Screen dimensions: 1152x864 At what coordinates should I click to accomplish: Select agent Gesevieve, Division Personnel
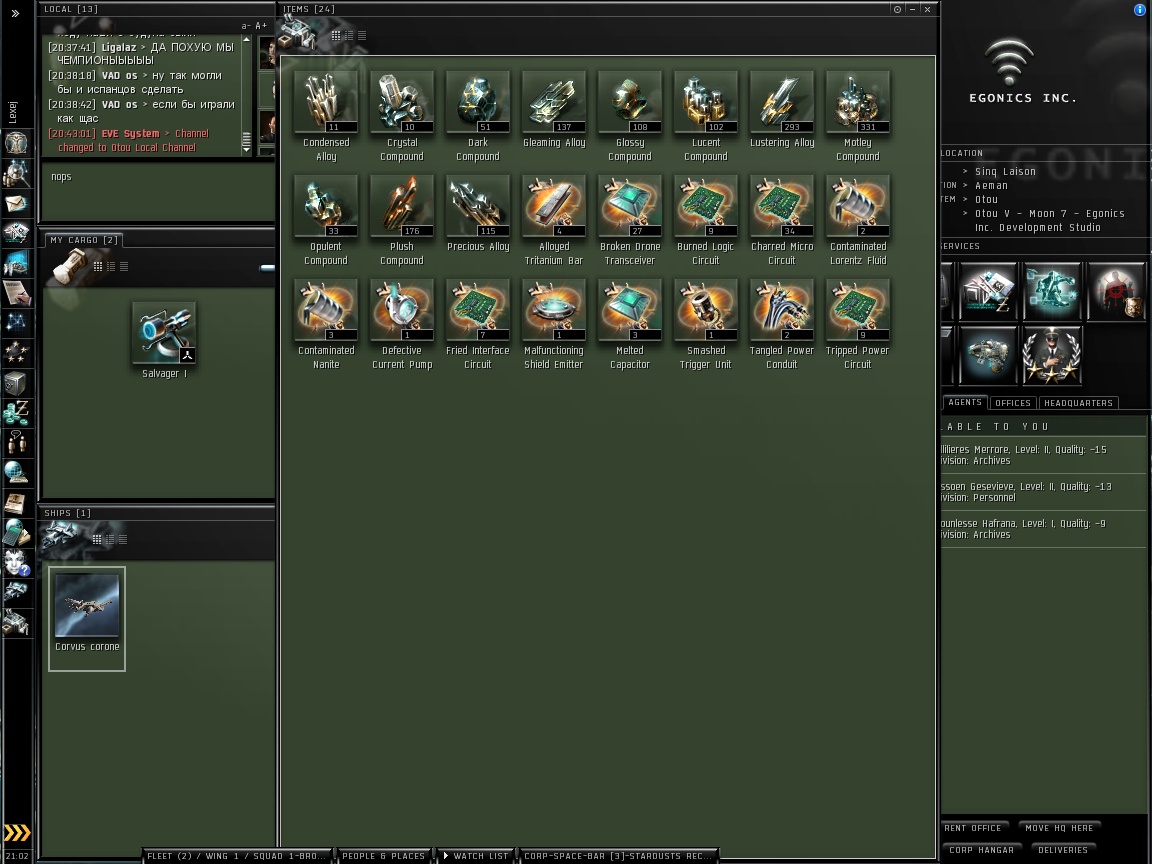click(1043, 492)
